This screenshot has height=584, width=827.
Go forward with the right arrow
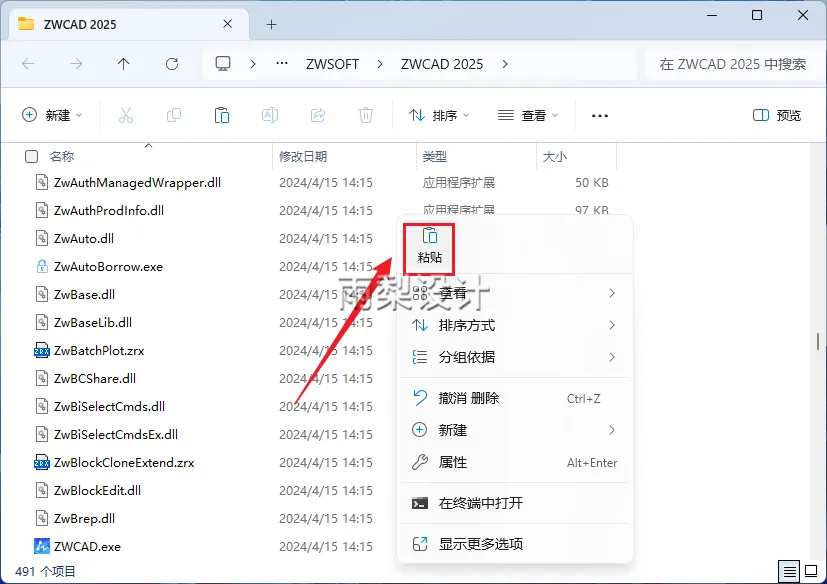coord(76,64)
